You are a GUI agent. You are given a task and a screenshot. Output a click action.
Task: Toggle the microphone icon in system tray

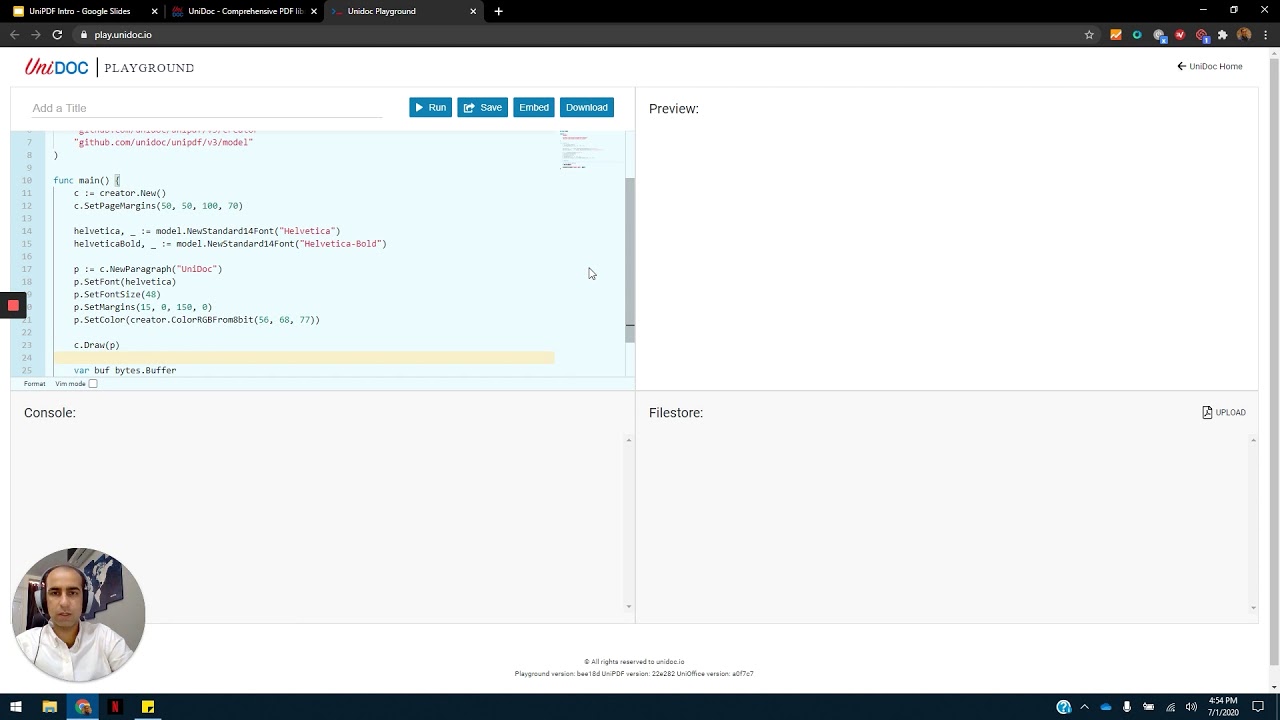(x=1127, y=706)
